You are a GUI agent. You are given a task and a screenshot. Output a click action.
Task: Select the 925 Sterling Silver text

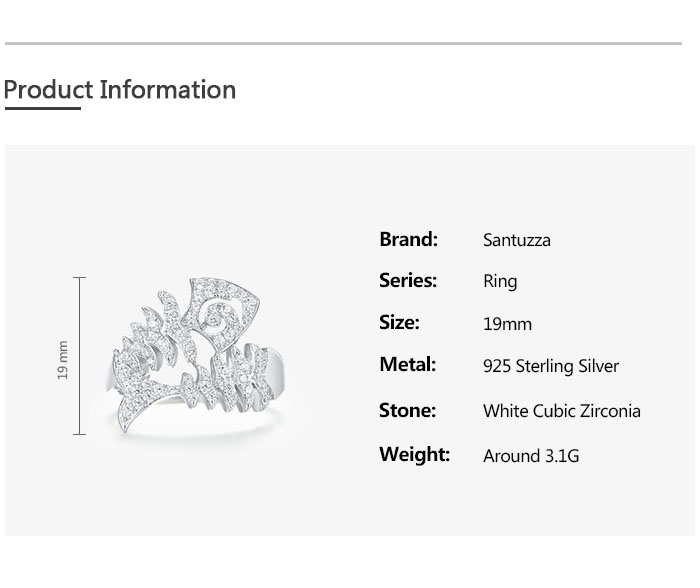(x=550, y=366)
